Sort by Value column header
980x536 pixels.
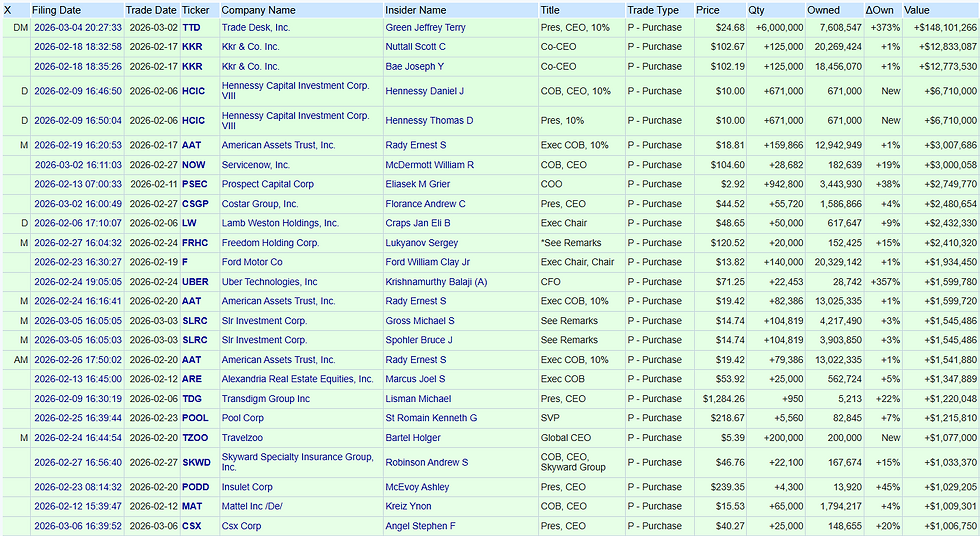916,10
